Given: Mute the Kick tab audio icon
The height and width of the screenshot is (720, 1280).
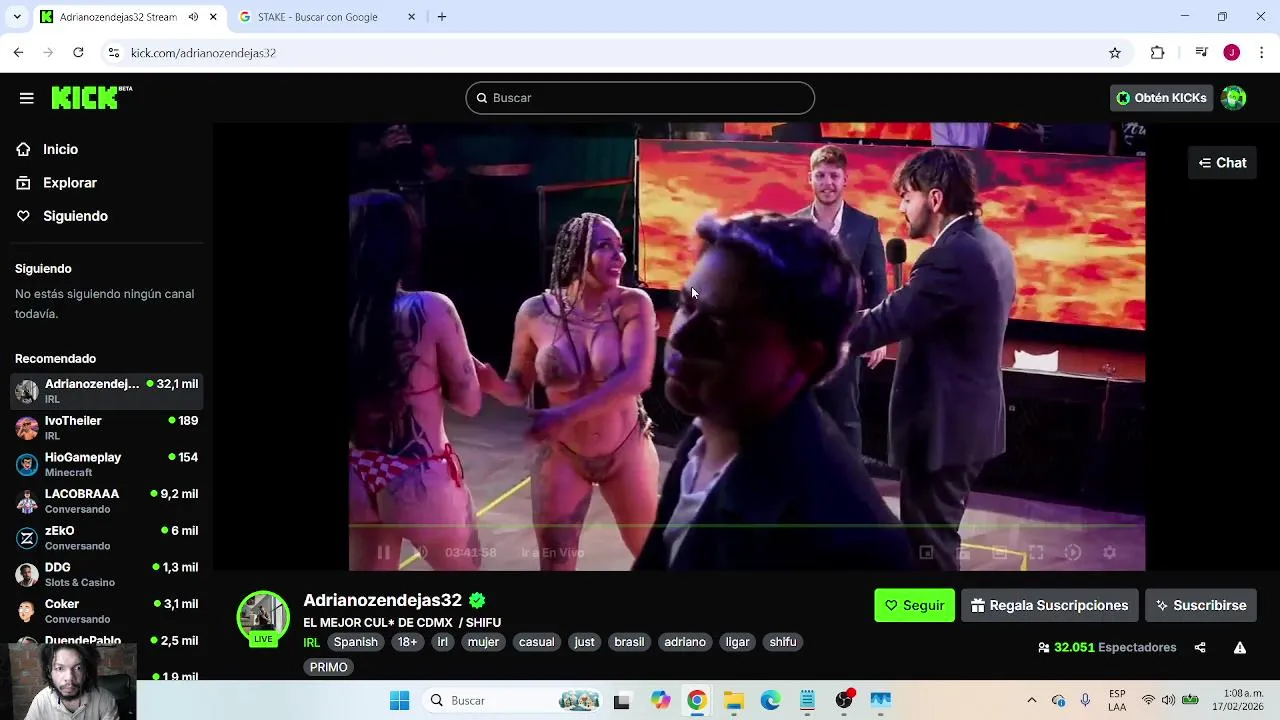Looking at the screenshot, I should click(193, 17).
